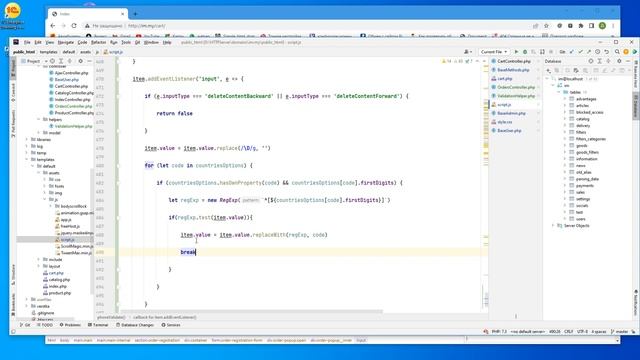
Task: Click the Project panel settings gear
Action: [80, 61]
